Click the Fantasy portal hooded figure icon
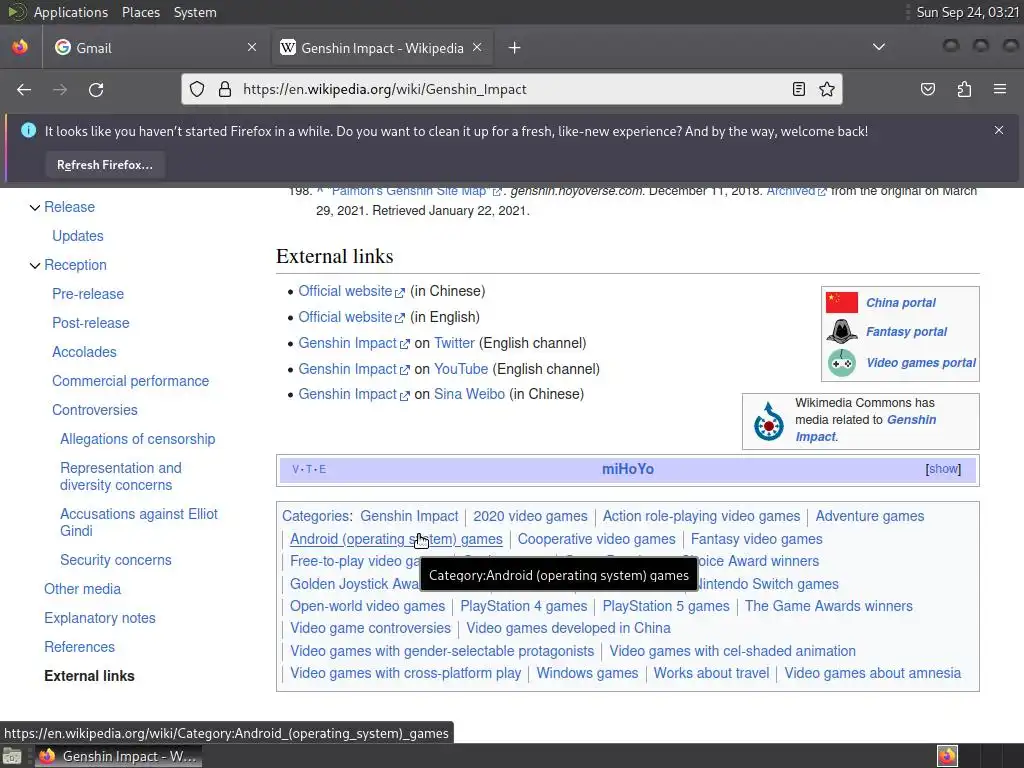The height and width of the screenshot is (768, 1024). pyautogui.click(x=842, y=332)
